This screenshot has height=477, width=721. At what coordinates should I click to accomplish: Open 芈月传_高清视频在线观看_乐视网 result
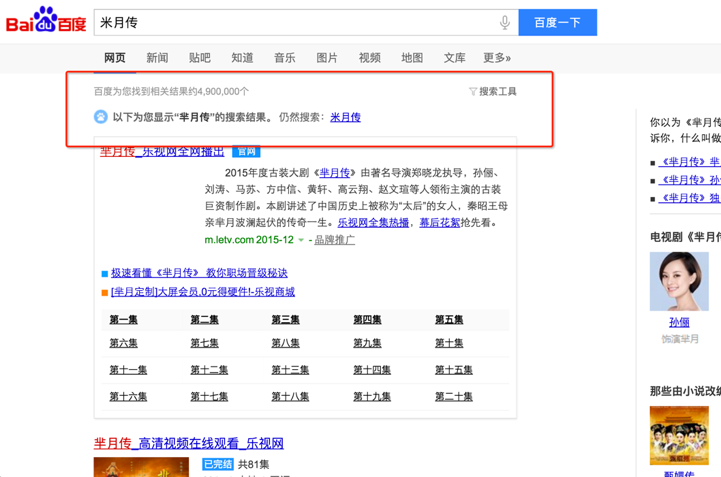click(x=189, y=443)
